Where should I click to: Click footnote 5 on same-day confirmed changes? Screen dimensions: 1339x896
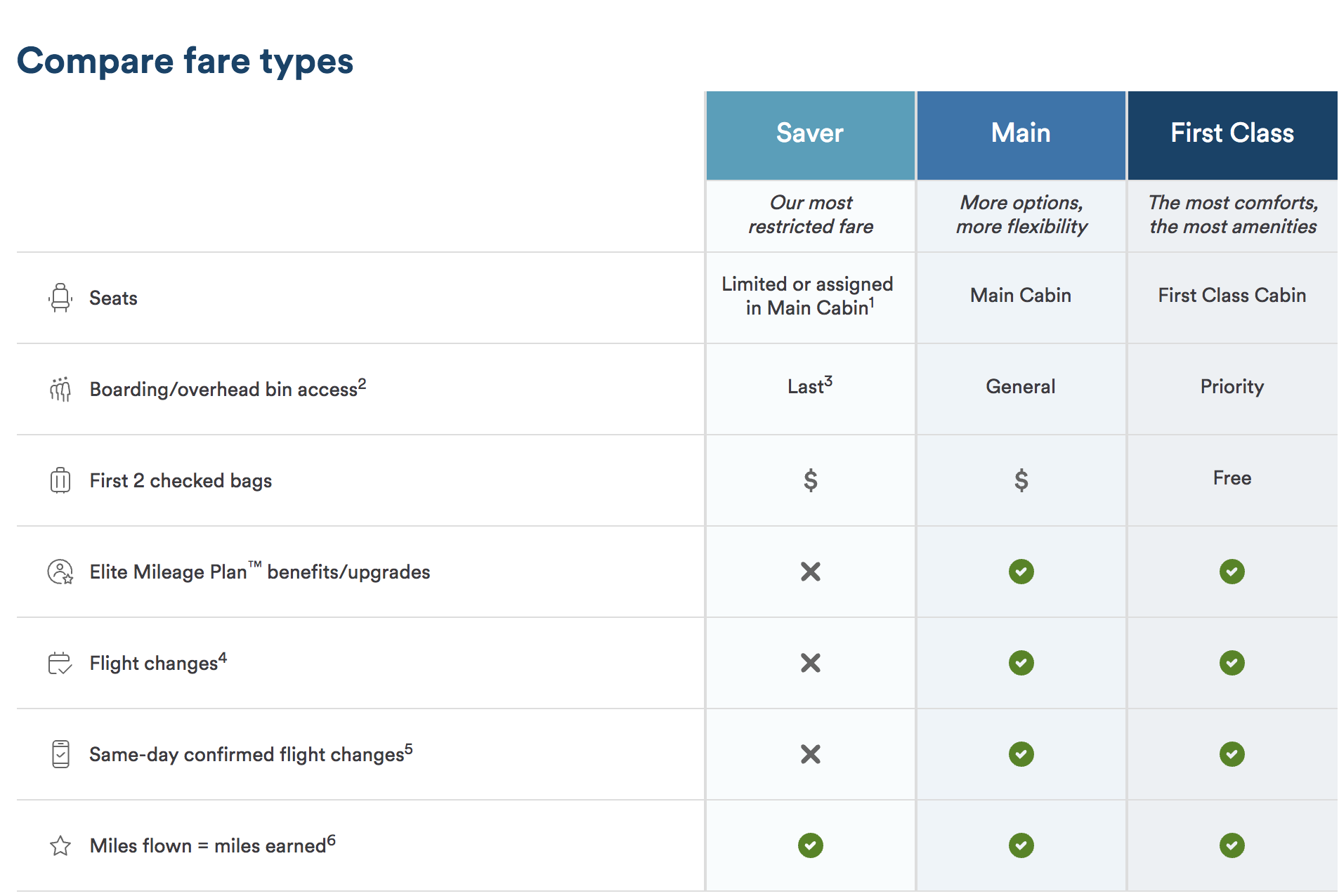click(408, 749)
